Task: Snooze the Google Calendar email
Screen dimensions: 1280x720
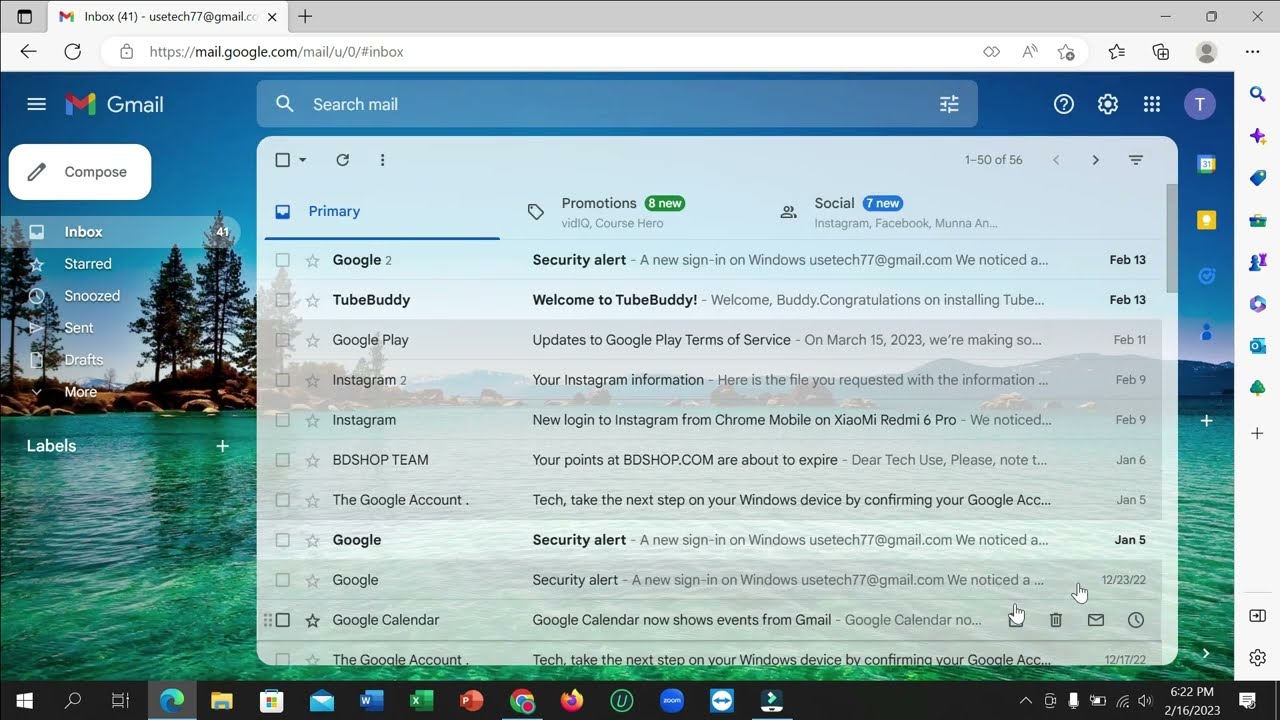Action: (x=1136, y=620)
